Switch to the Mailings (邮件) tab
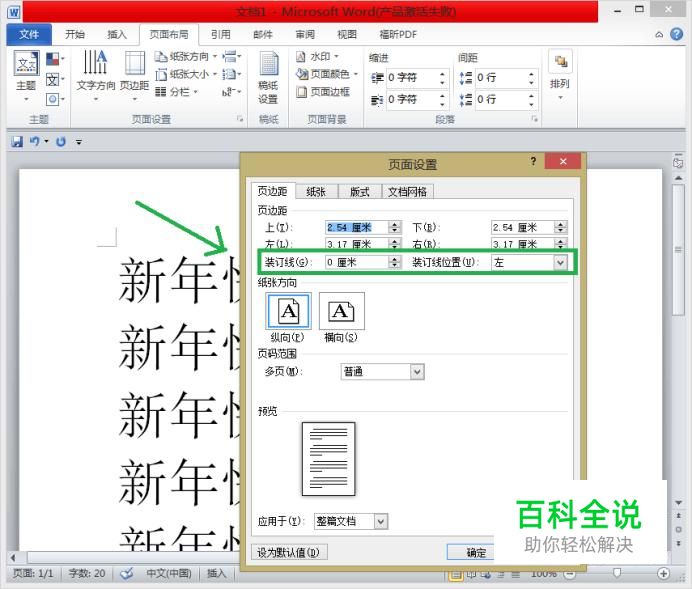Viewport: 692px width, 589px height. point(263,34)
